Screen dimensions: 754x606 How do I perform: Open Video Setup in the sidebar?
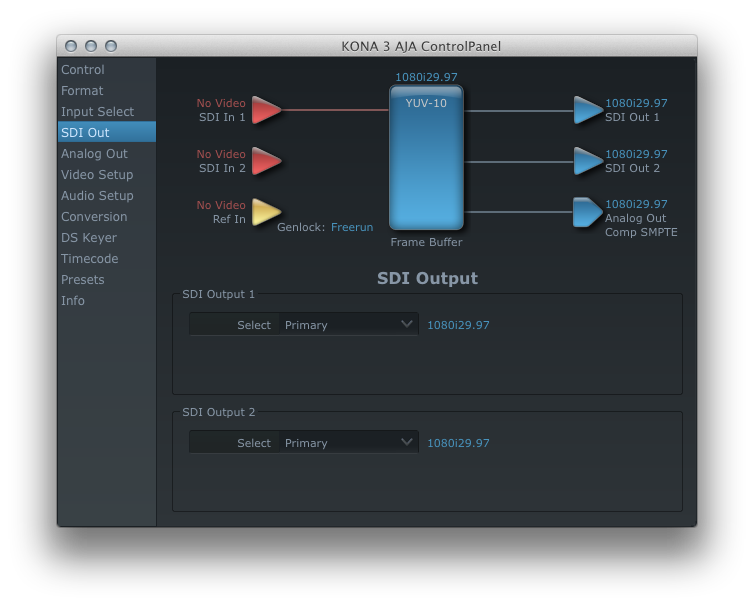coord(107,175)
